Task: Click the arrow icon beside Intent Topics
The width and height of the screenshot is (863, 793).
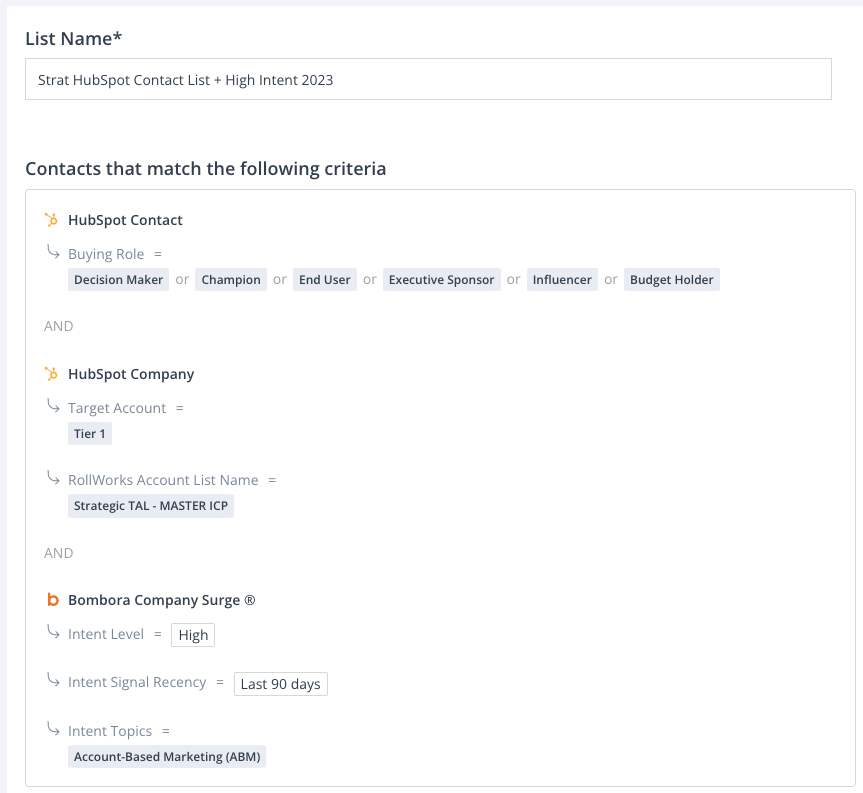Action: click(x=53, y=729)
